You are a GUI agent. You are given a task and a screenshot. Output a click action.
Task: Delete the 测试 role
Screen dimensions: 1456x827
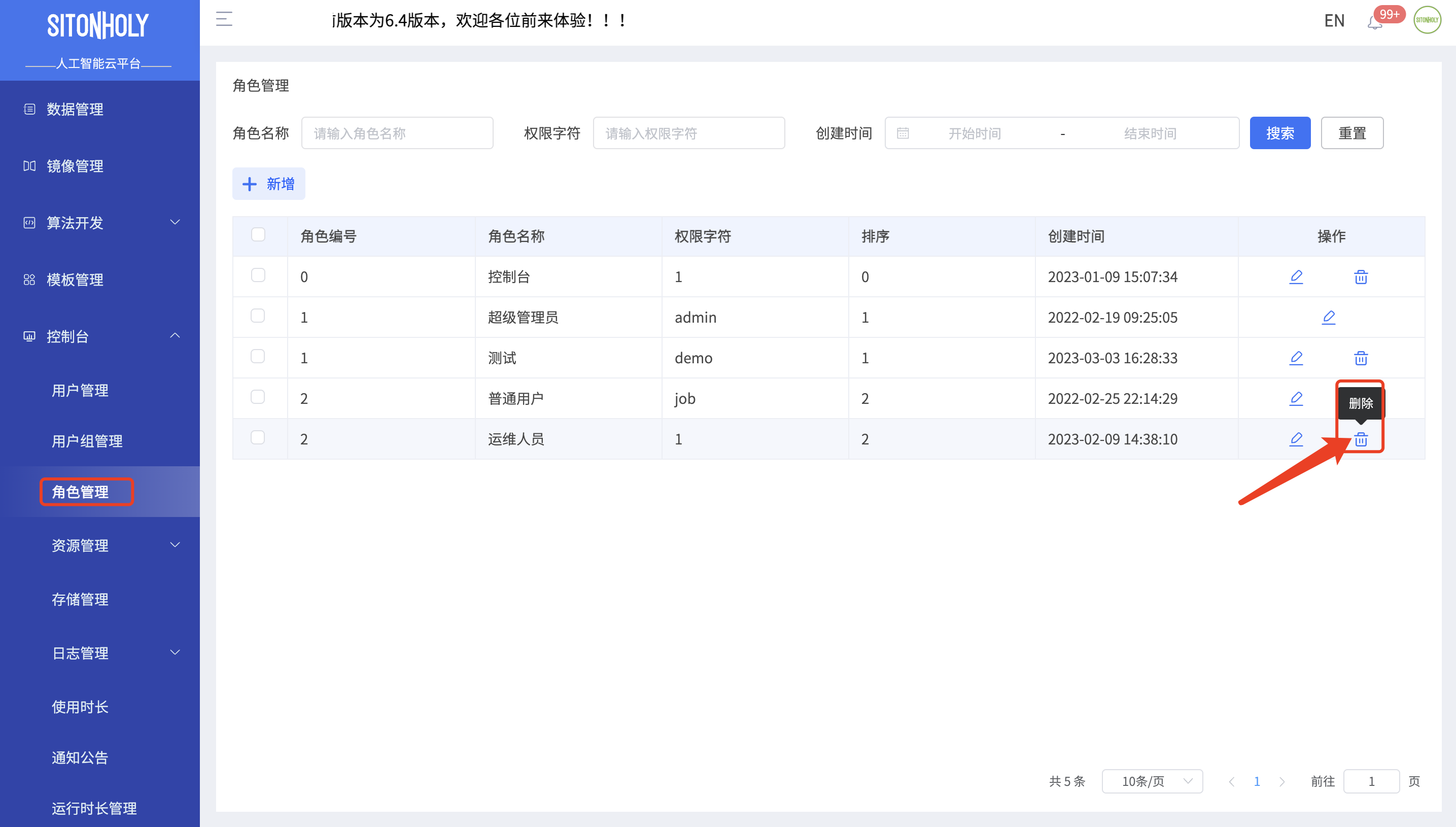[1361, 358]
